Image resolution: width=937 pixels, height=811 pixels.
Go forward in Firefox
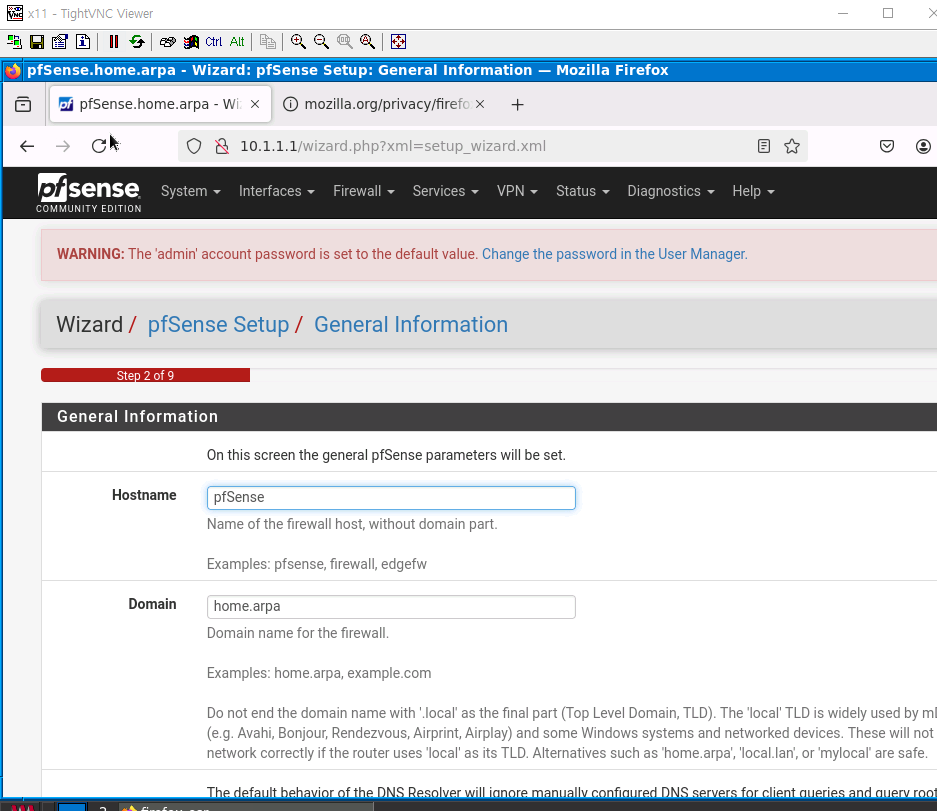[x=63, y=146]
